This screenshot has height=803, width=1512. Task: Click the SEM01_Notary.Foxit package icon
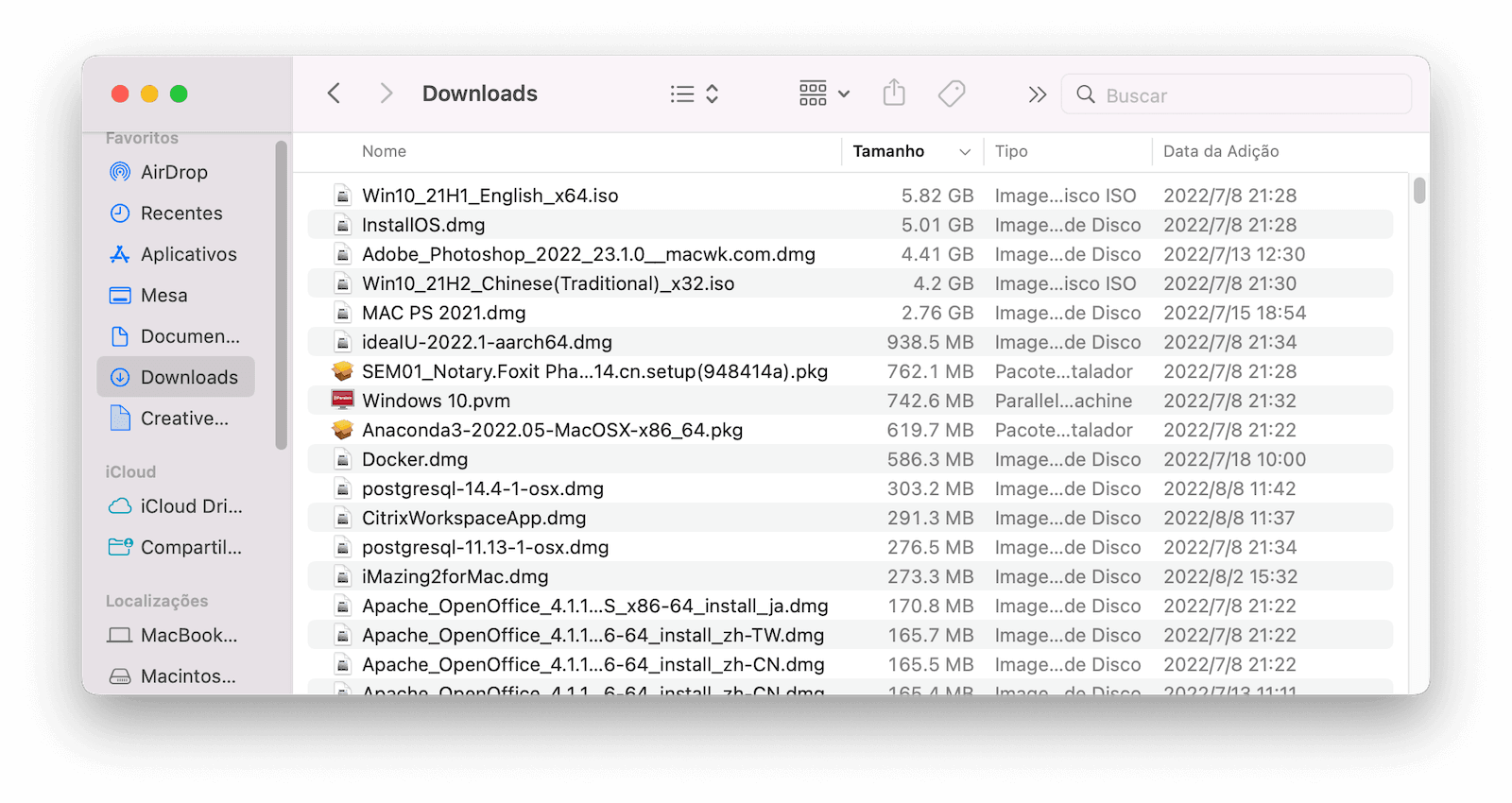(x=342, y=371)
